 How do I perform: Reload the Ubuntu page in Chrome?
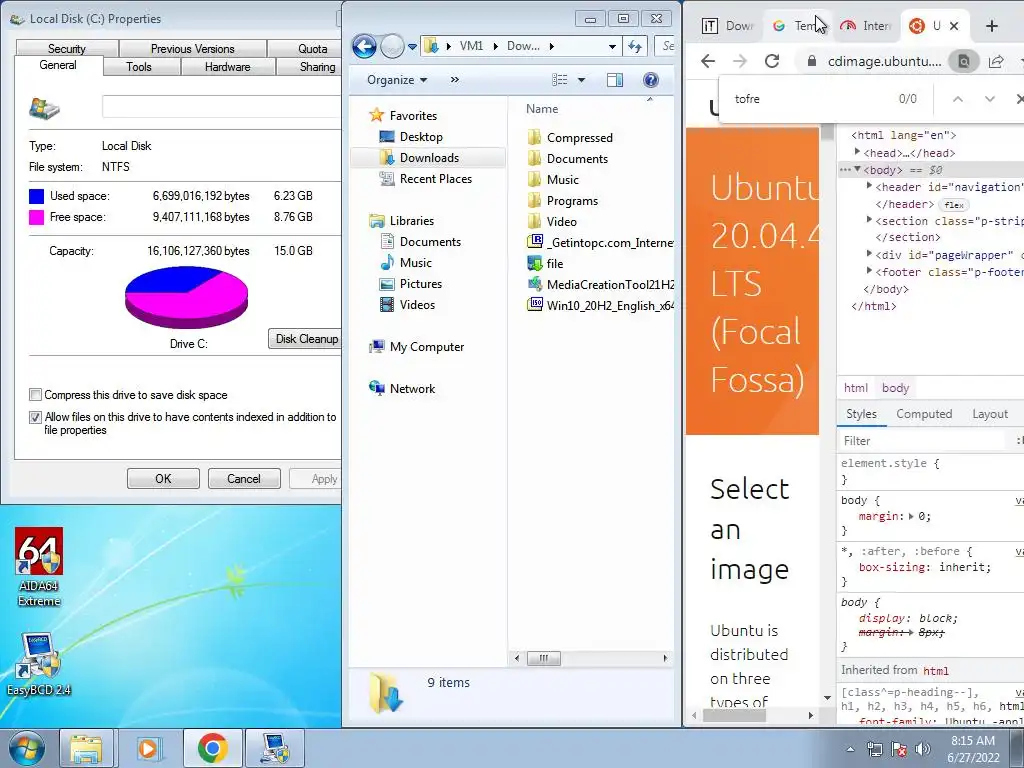pos(772,61)
